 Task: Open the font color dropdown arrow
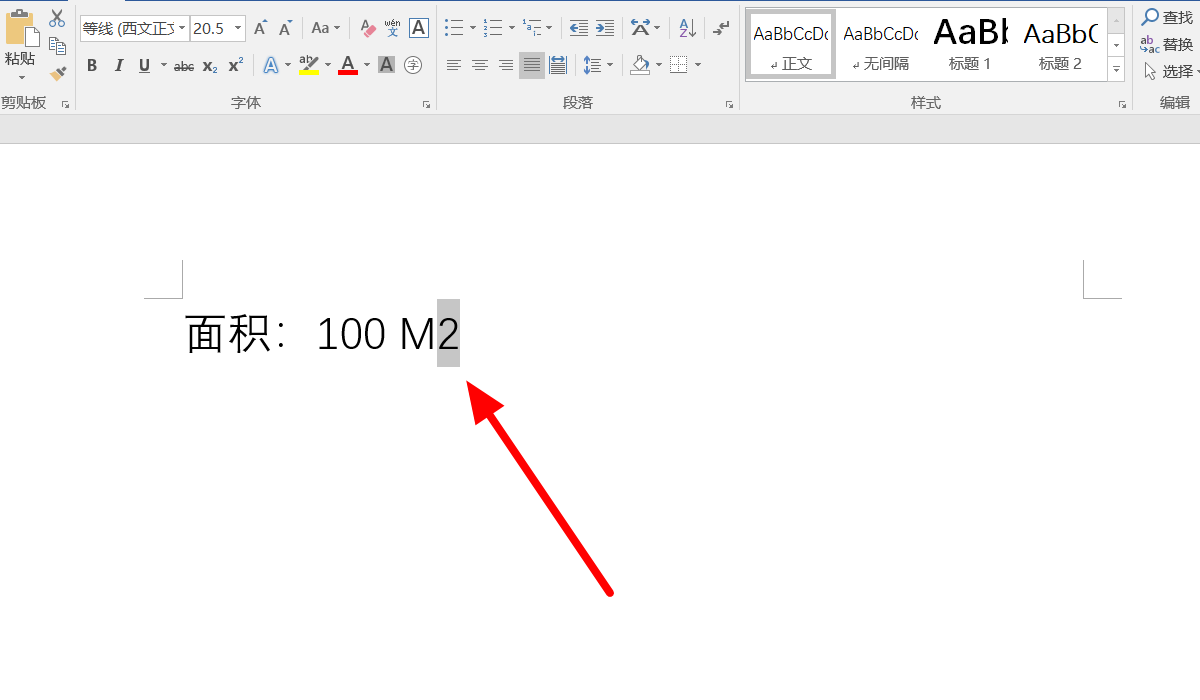(367, 66)
